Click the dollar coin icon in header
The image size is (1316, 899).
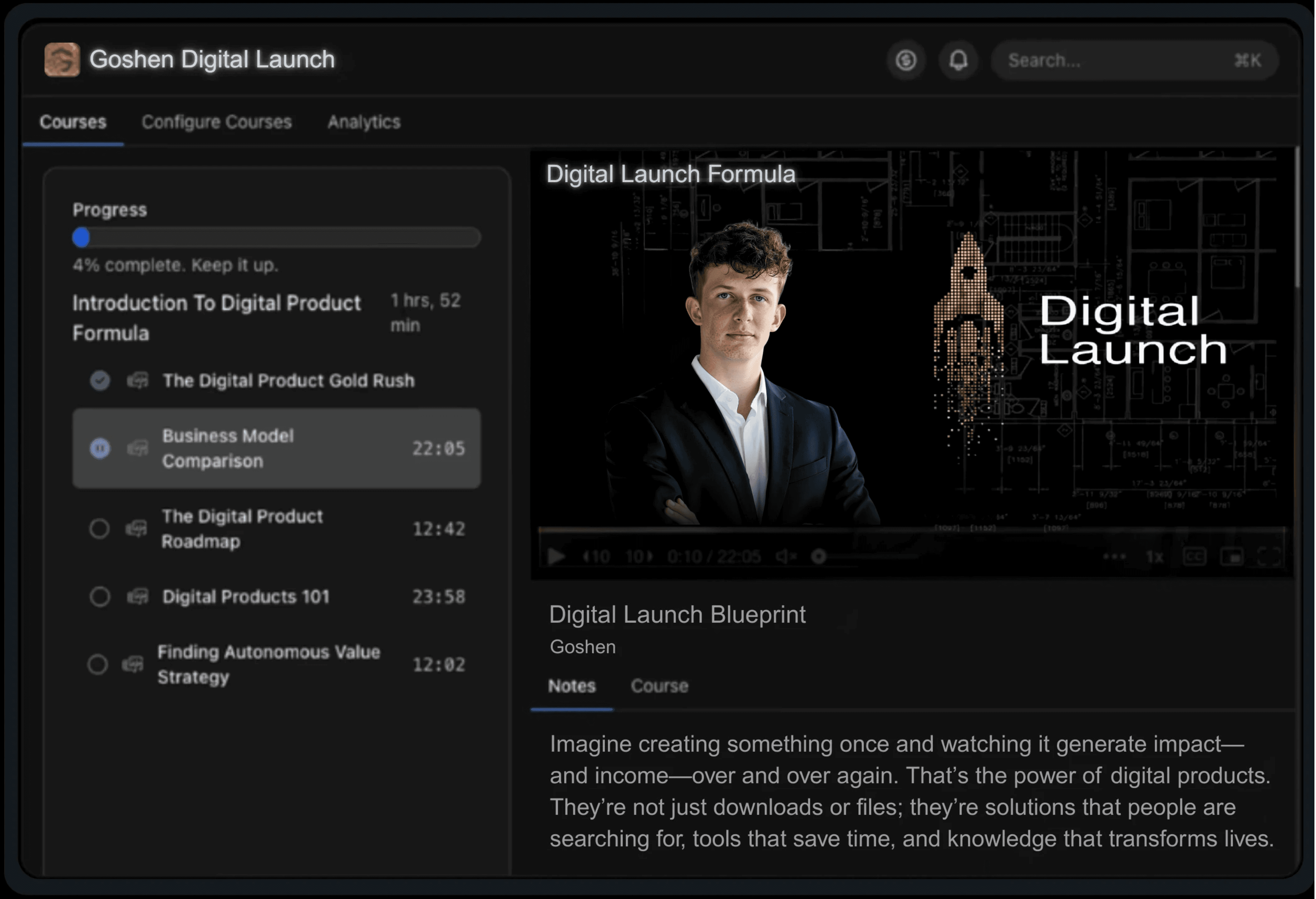906,60
